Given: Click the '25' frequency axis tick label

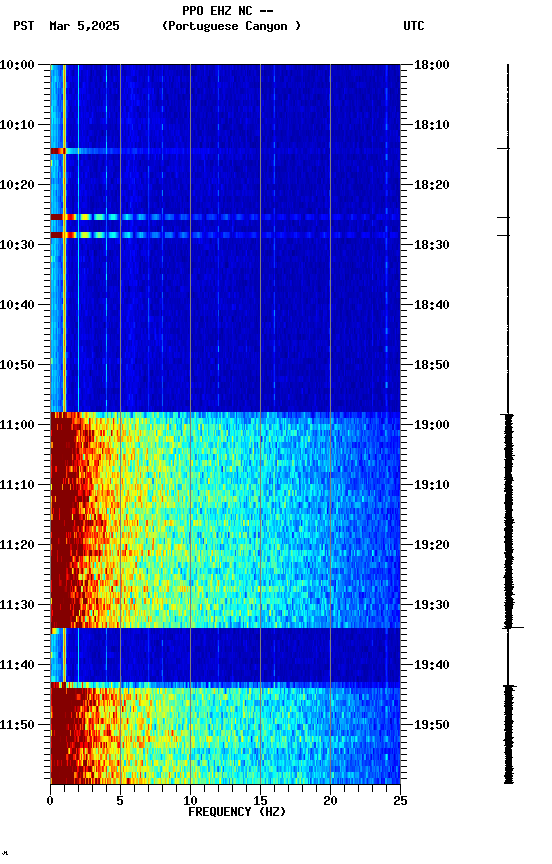Looking at the screenshot, I should (400, 801).
